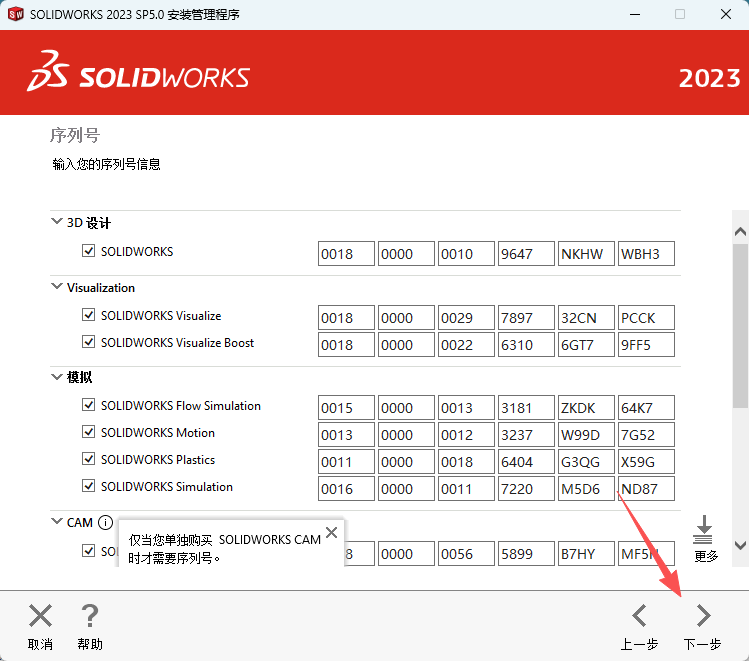Click the SOLIDWORKS app icon in title bar
Viewport: 749px width, 661px height.
tap(15, 14)
